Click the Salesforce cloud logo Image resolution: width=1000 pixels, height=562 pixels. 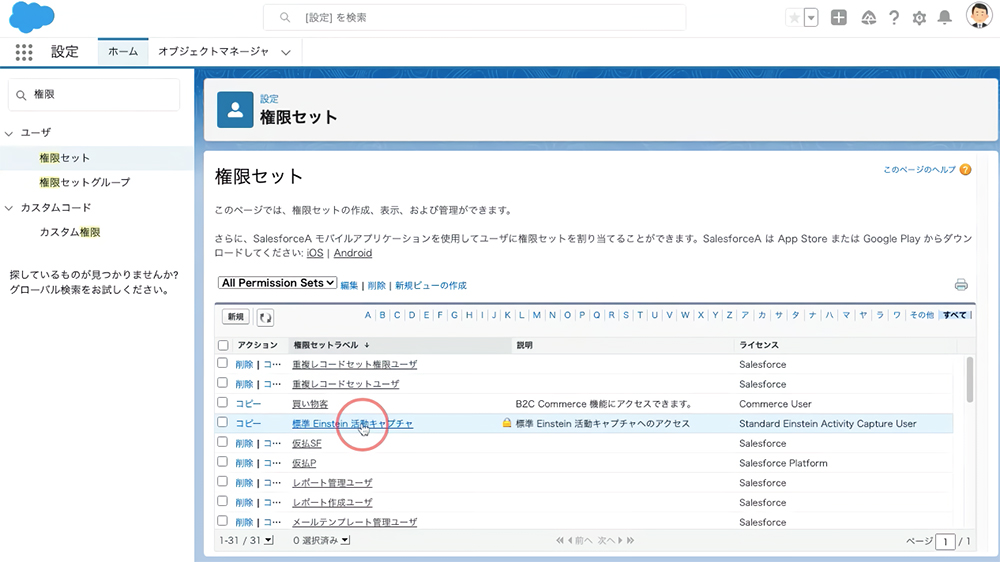coord(32,17)
